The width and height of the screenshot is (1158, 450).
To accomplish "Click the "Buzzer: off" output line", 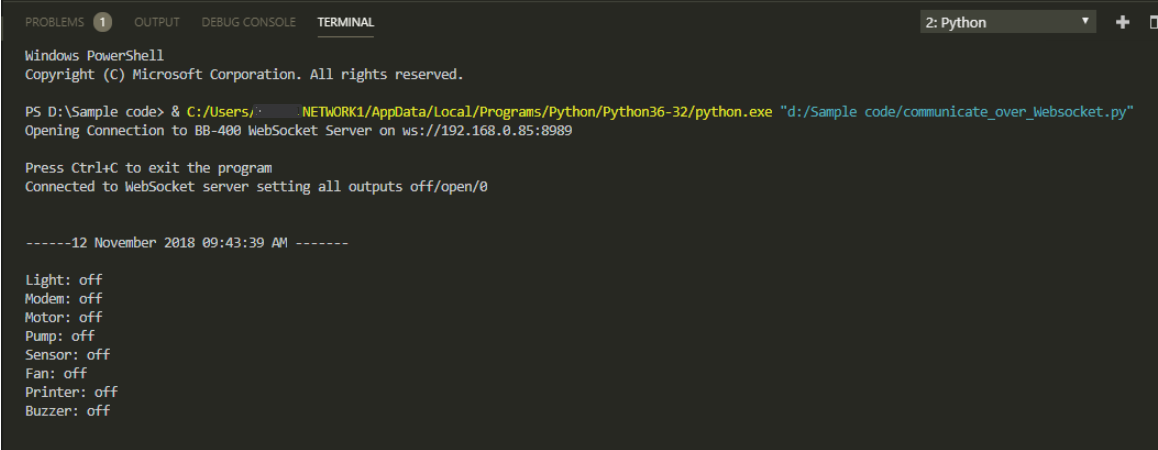I will pyautogui.click(x=68, y=411).
